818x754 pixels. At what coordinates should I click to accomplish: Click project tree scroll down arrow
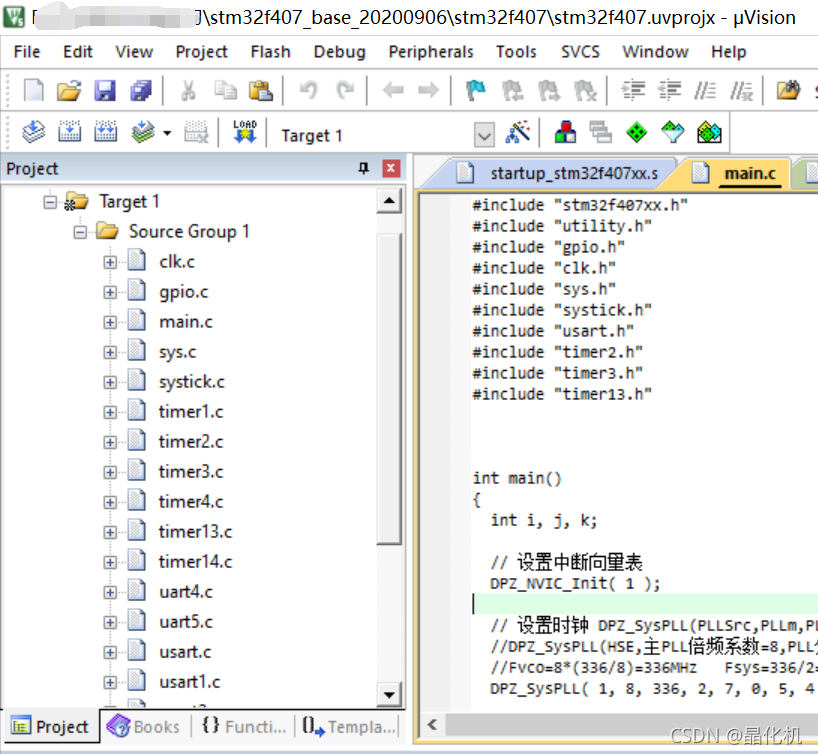click(389, 695)
